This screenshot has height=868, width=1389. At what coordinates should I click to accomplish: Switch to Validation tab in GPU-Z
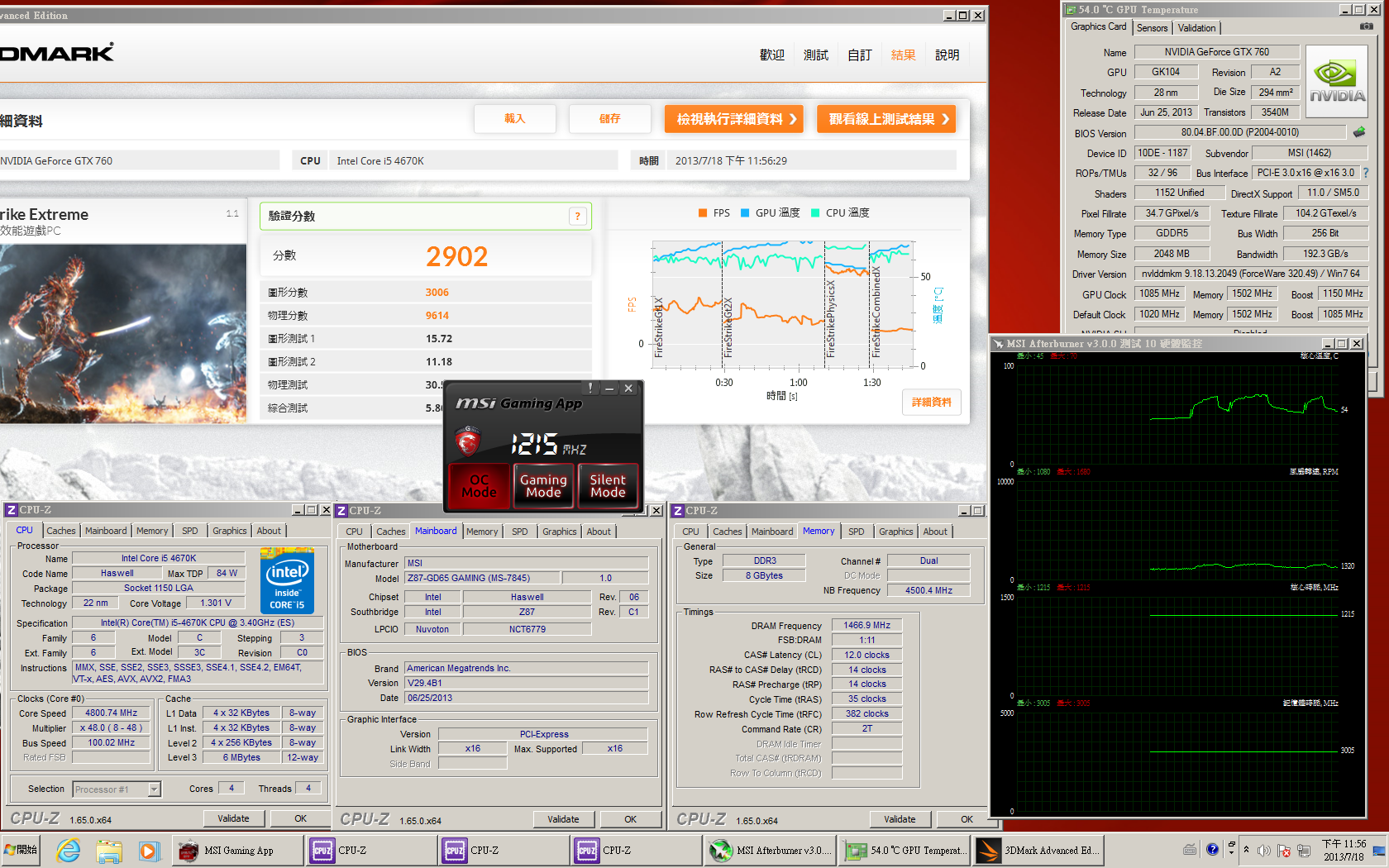click(1197, 28)
